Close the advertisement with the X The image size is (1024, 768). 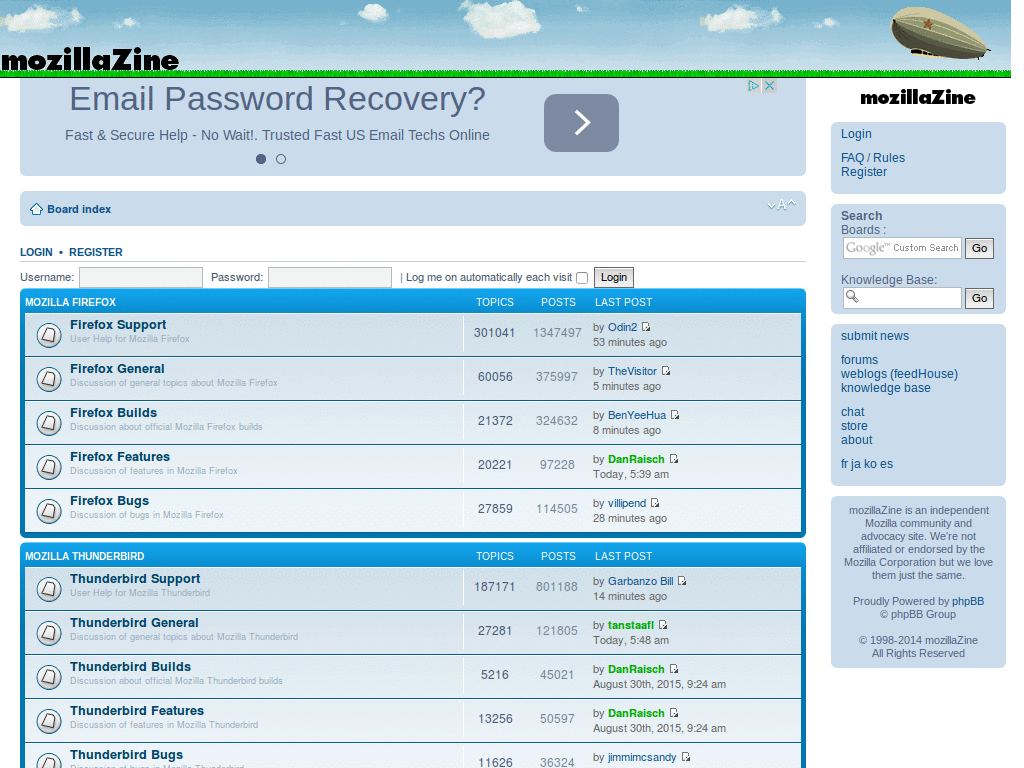point(768,86)
